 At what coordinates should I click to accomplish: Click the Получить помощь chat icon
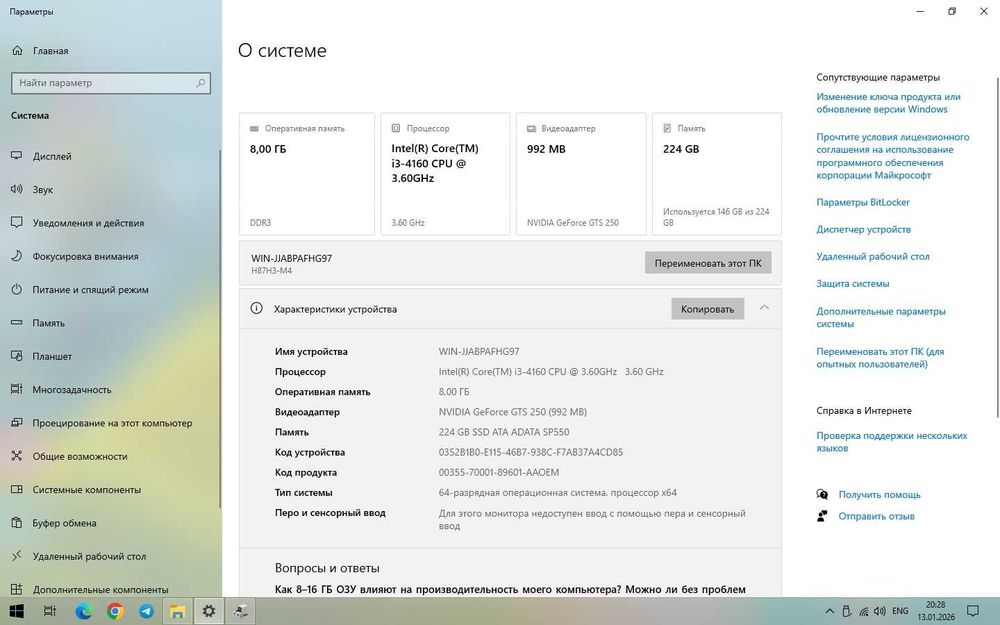point(822,494)
